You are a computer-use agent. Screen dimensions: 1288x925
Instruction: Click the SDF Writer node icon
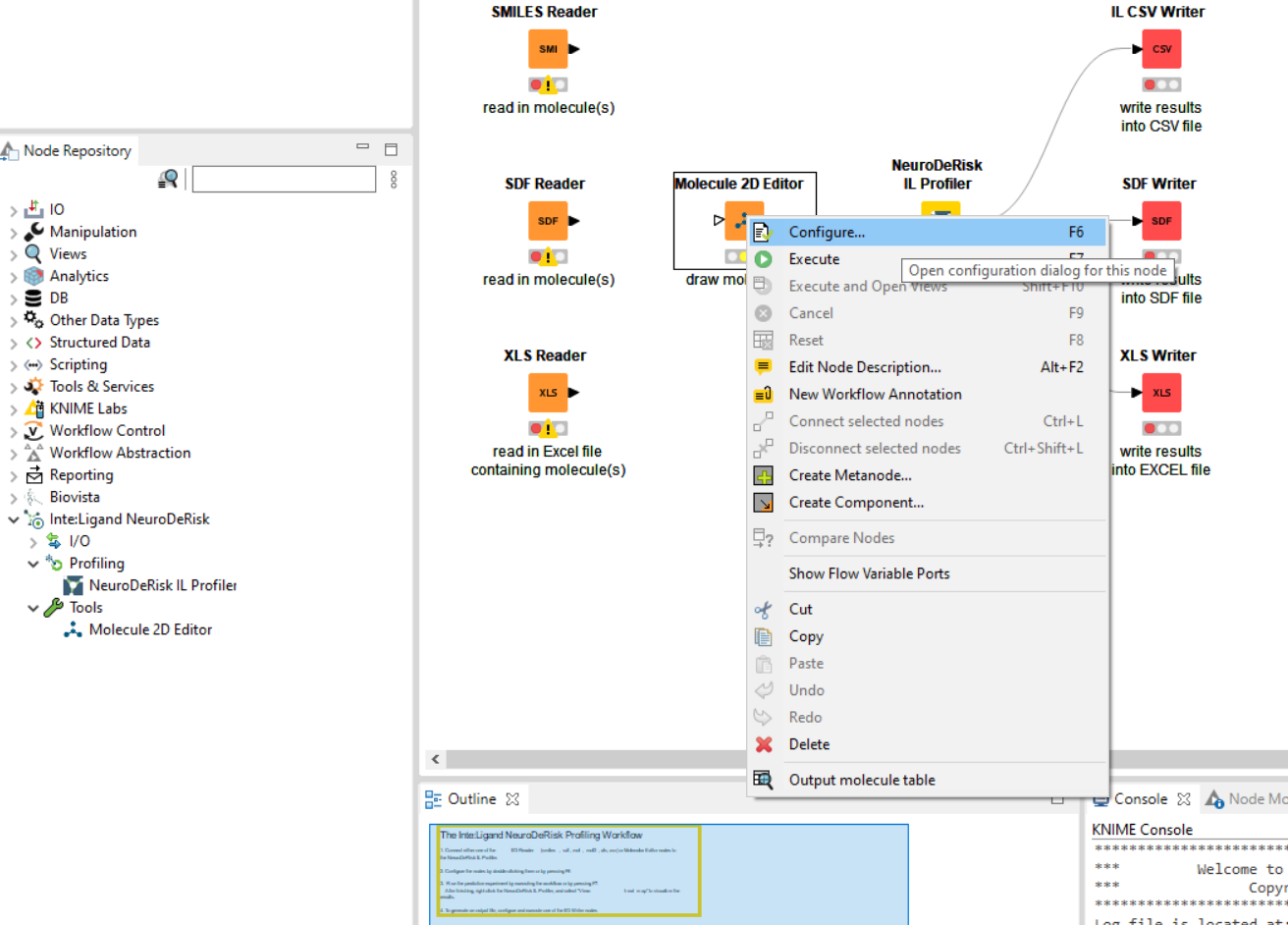coord(1161,221)
